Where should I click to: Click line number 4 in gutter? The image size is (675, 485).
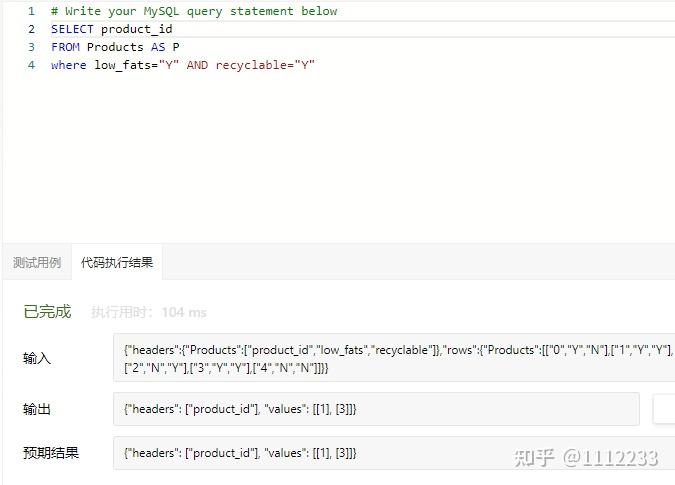click(31, 65)
